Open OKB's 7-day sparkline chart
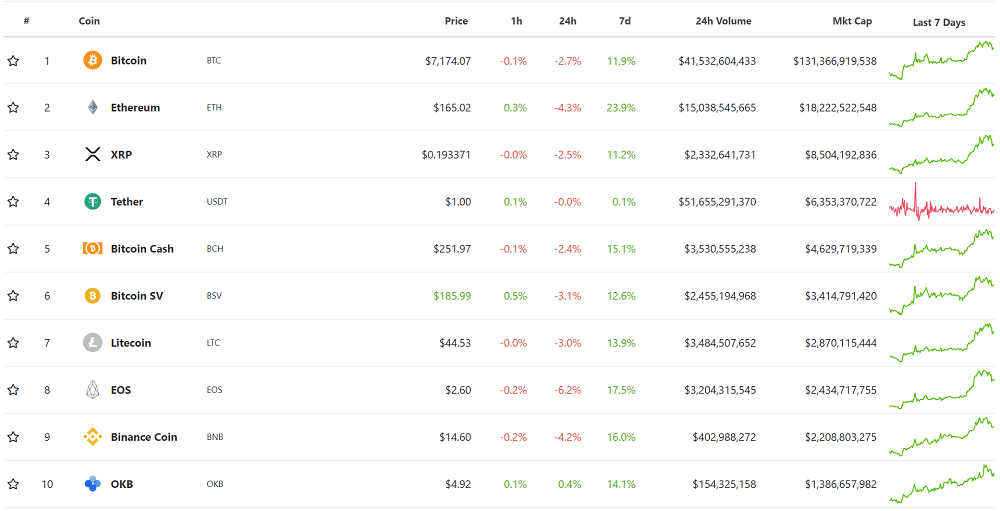This screenshot has width=1000, height=511. click(942, 484)
